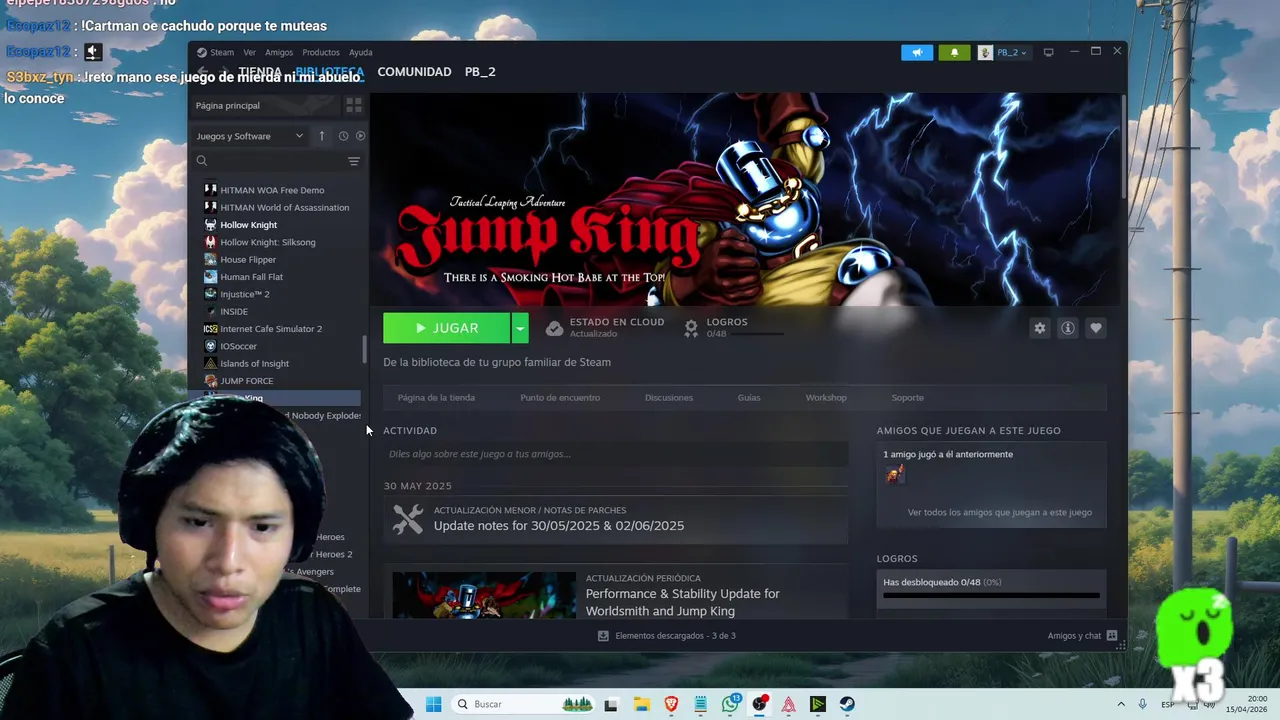Open the Soporte tab
Screen dimensions: 1280x720
[x=908, y=398]
